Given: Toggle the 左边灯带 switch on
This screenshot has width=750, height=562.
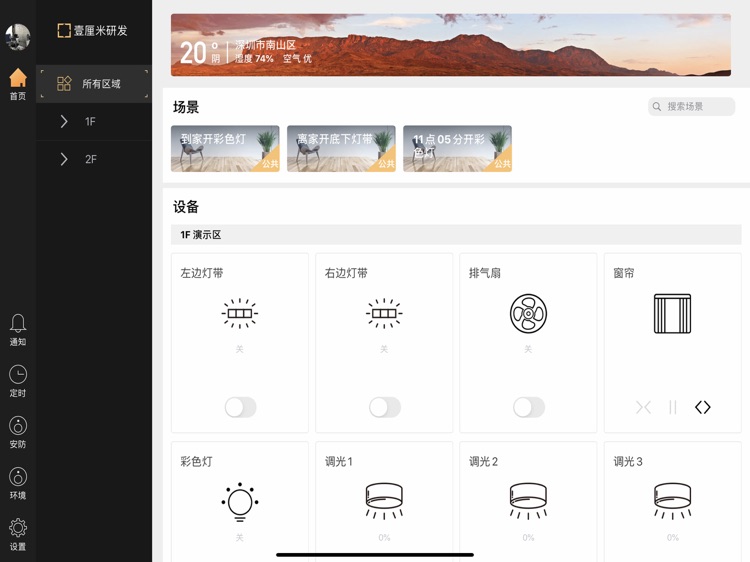Looking at the screenshot, I should 241,408.
